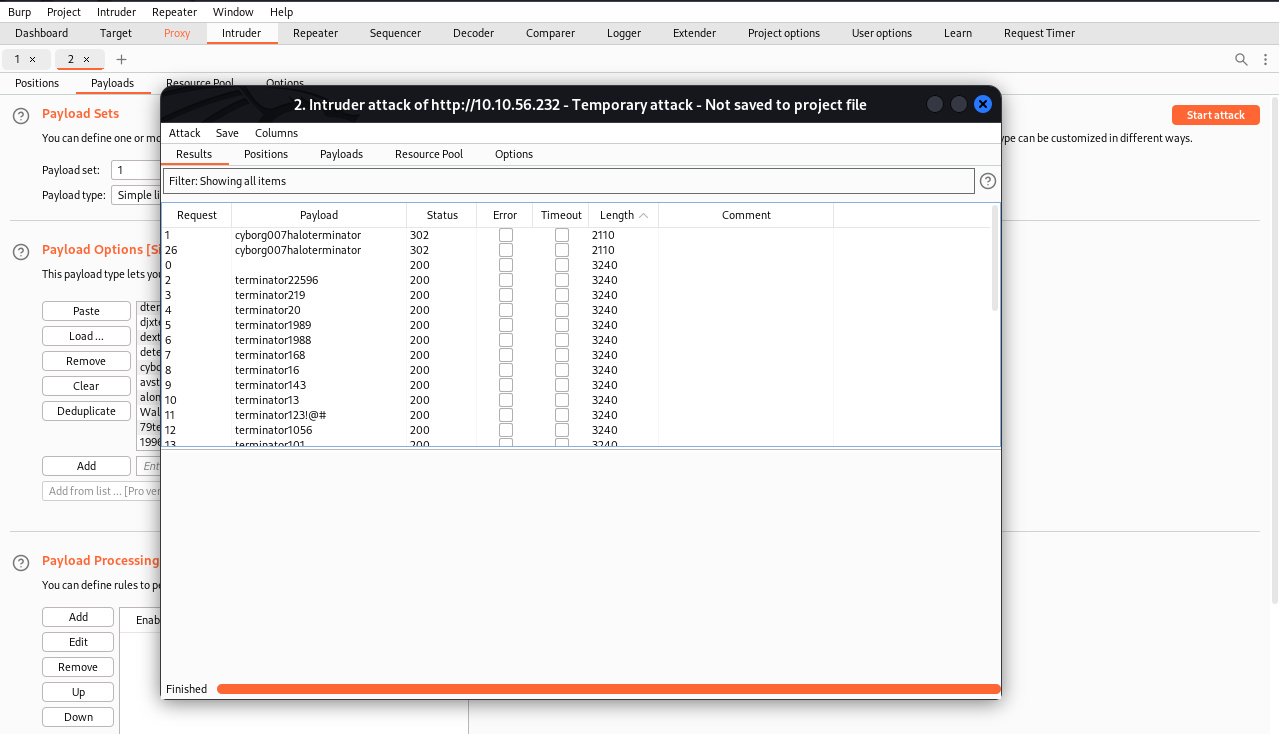Select the terminator1988 result row
This screenshot has height=734, width=1279.
click(x=576, y=340)
